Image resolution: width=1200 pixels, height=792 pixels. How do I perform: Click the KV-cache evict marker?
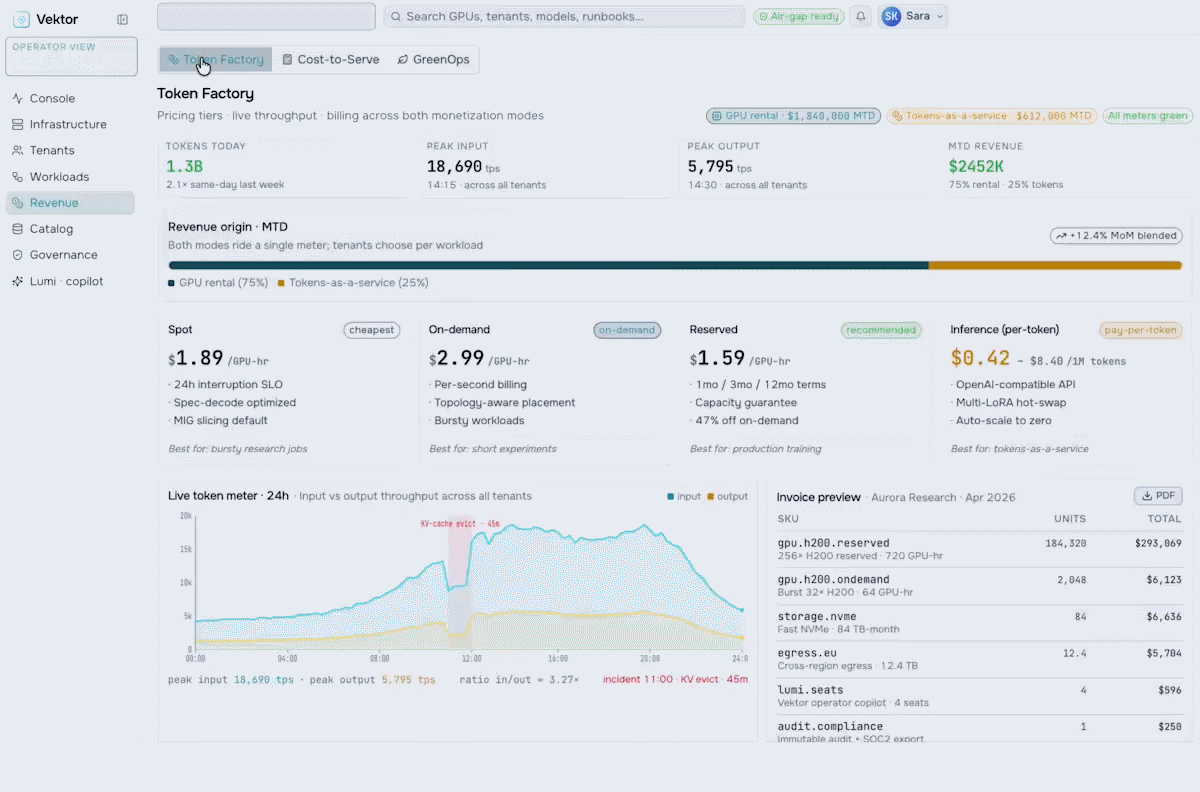coord(459,524)
